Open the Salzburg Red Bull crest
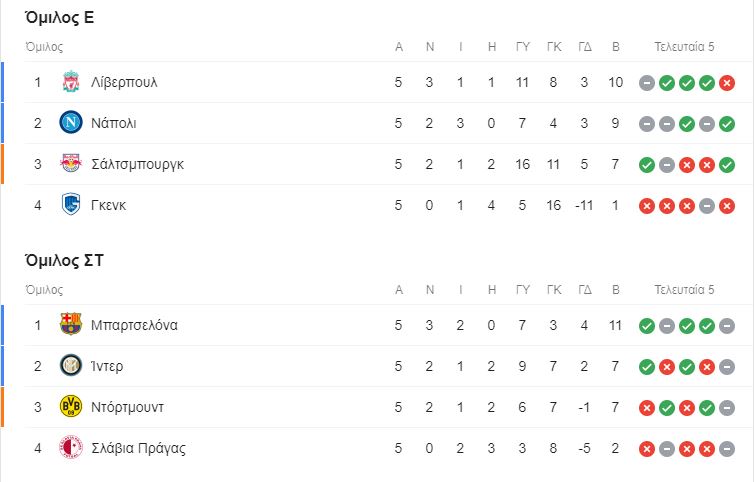 point(71,164)
